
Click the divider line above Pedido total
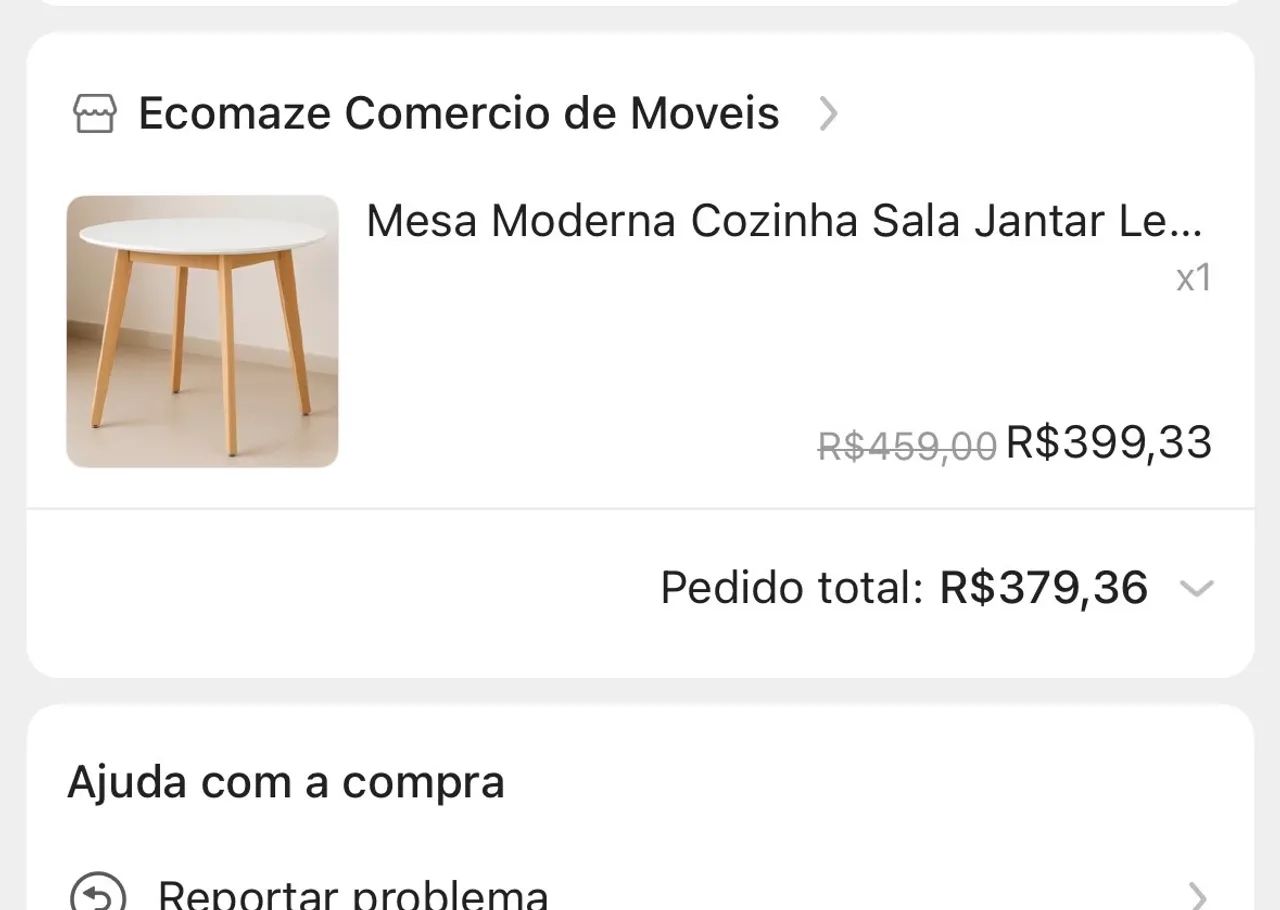640,509
